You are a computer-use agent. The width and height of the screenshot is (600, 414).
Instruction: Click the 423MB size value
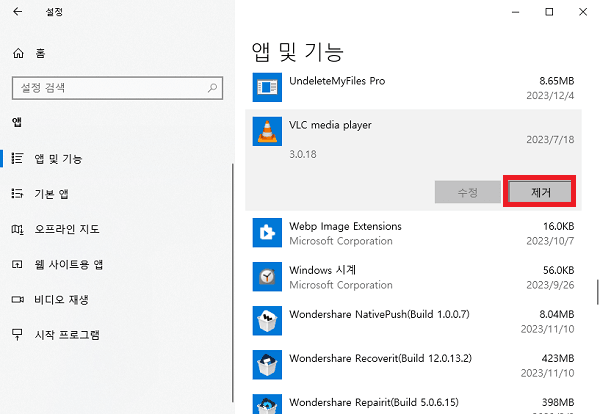coord(558,359)
